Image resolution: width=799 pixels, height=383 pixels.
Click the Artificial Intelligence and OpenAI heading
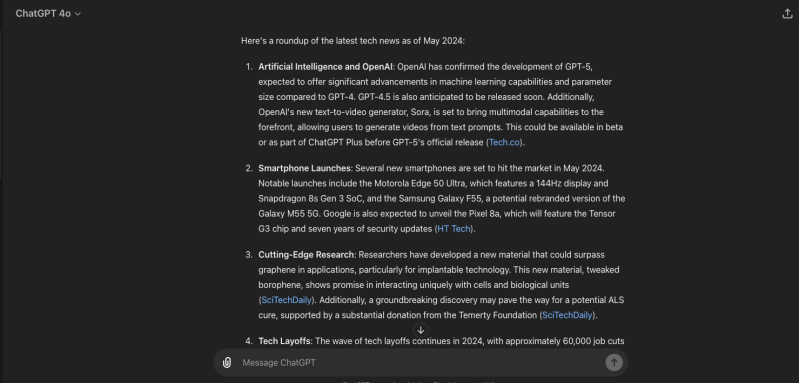(x=326, y=67)
